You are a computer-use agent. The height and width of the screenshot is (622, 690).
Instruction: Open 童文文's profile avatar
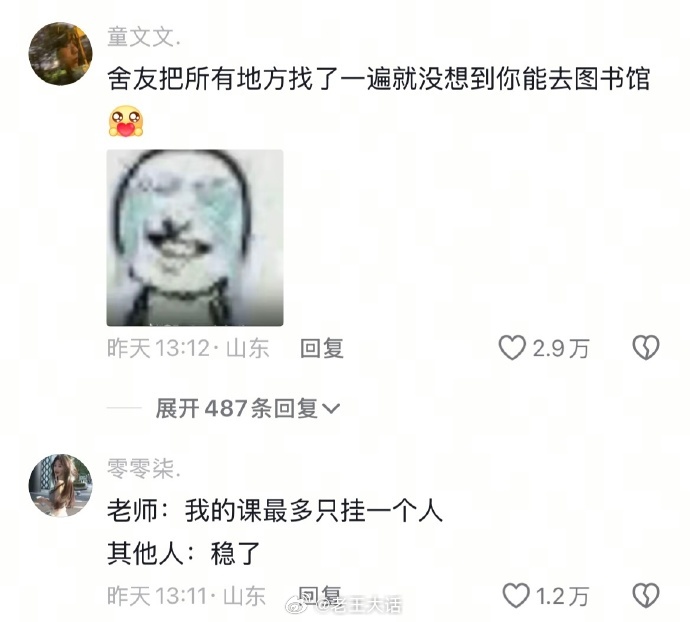(x=60, y=53)
